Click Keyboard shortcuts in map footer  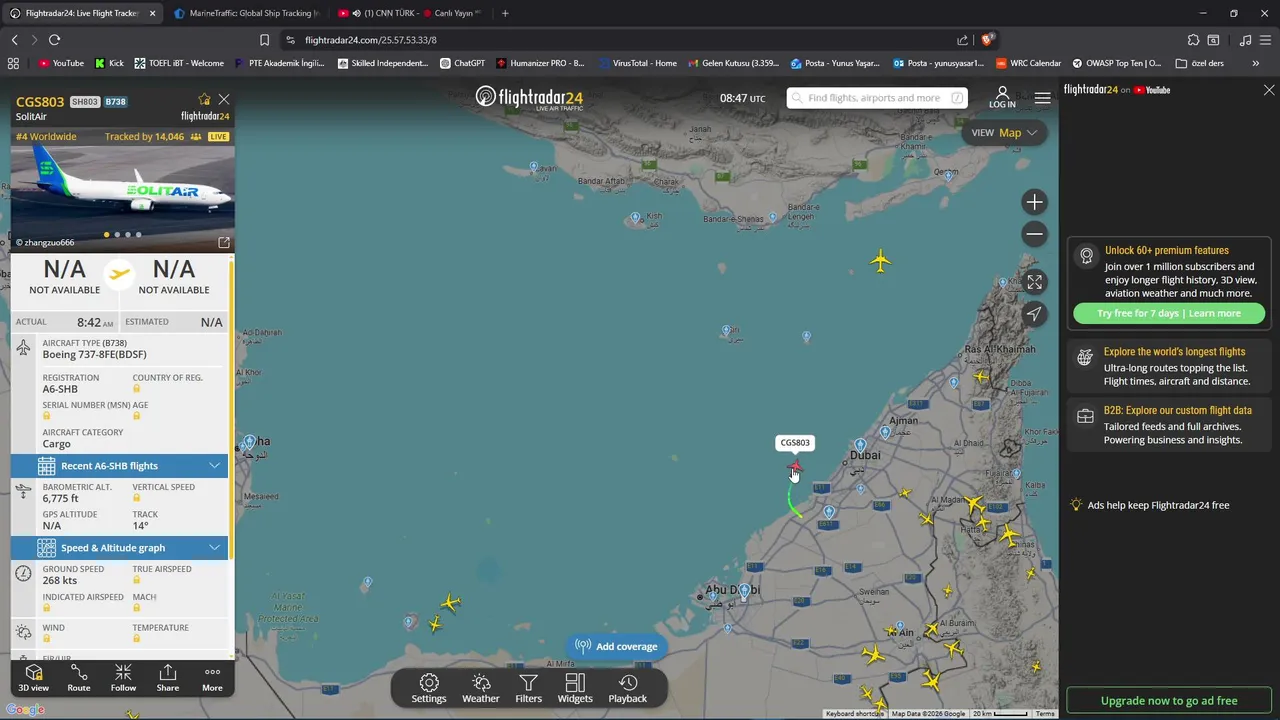(x=855, y=714)
